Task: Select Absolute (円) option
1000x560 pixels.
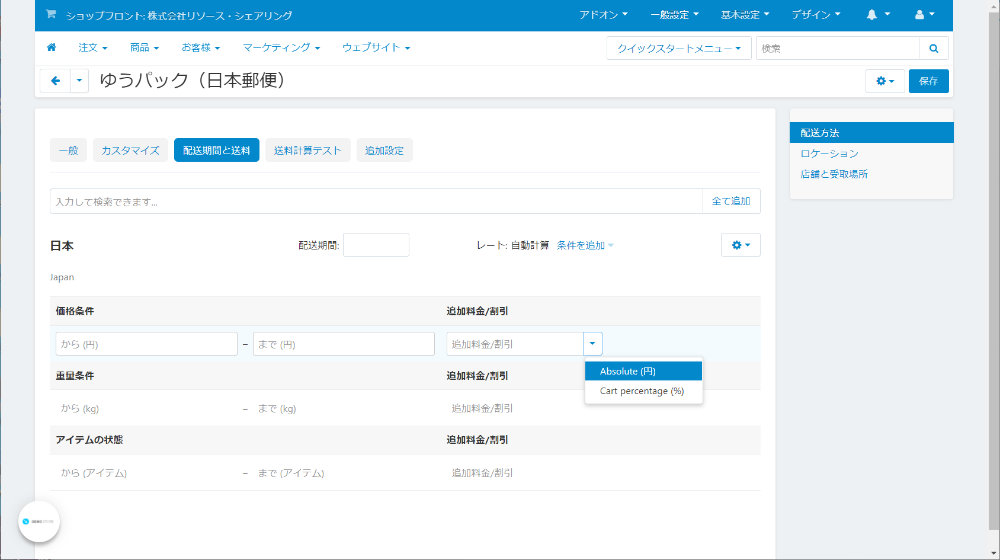Action: point(643,371)
